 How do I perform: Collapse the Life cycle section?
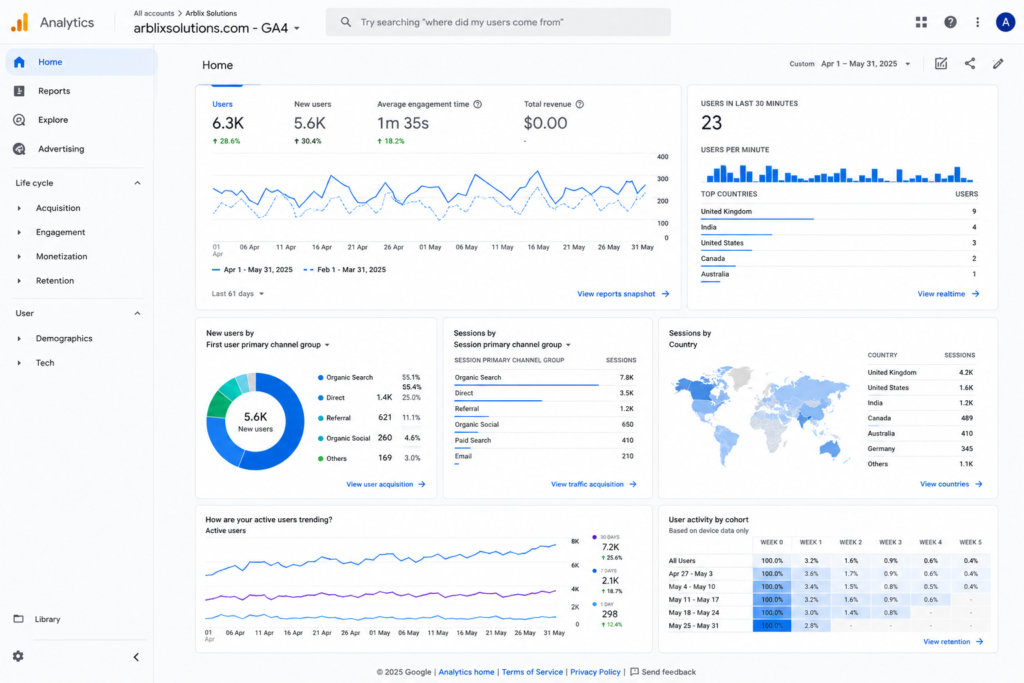(x=137, y=183)
